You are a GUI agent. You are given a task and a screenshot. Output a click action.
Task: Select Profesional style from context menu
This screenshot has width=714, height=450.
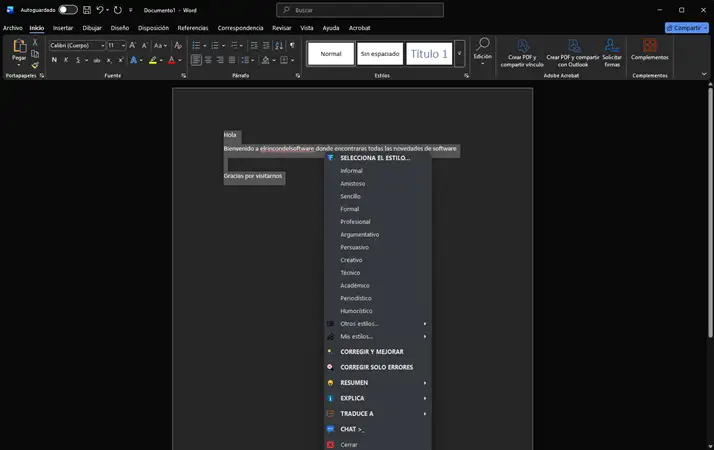point(355,222)
